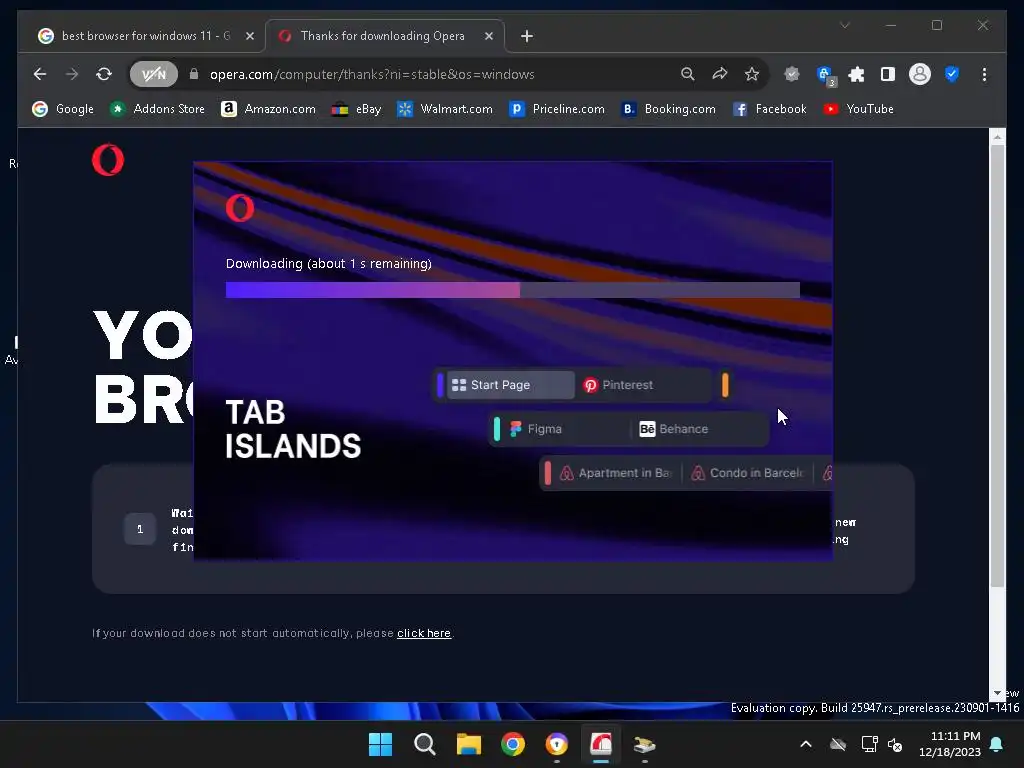Open the Facebook bookmark
The height and width of the screenshot is (768, 1024).
pos(769,109)
